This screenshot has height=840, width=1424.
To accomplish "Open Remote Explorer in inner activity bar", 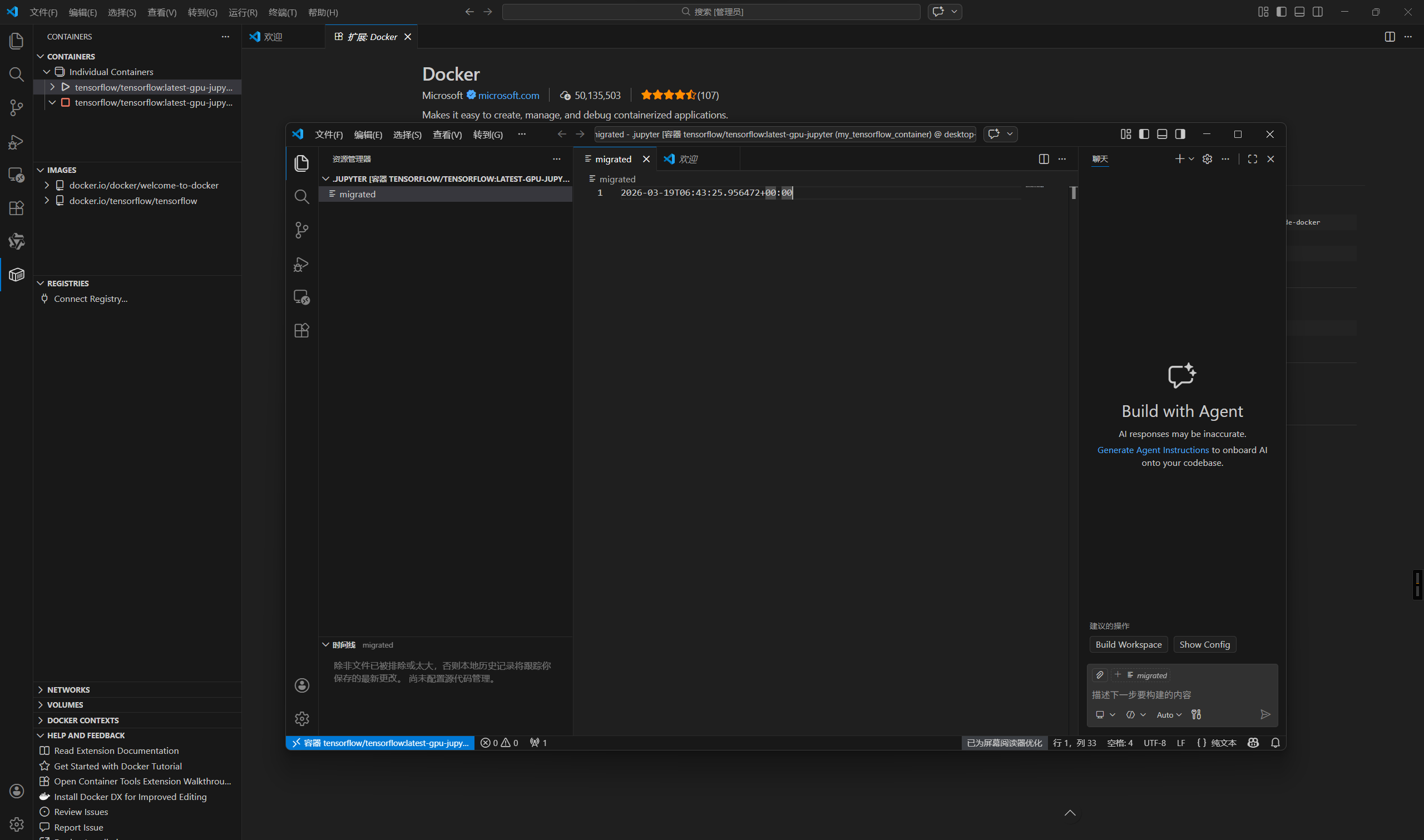I will pyautogui.click(x=302, y=297).
